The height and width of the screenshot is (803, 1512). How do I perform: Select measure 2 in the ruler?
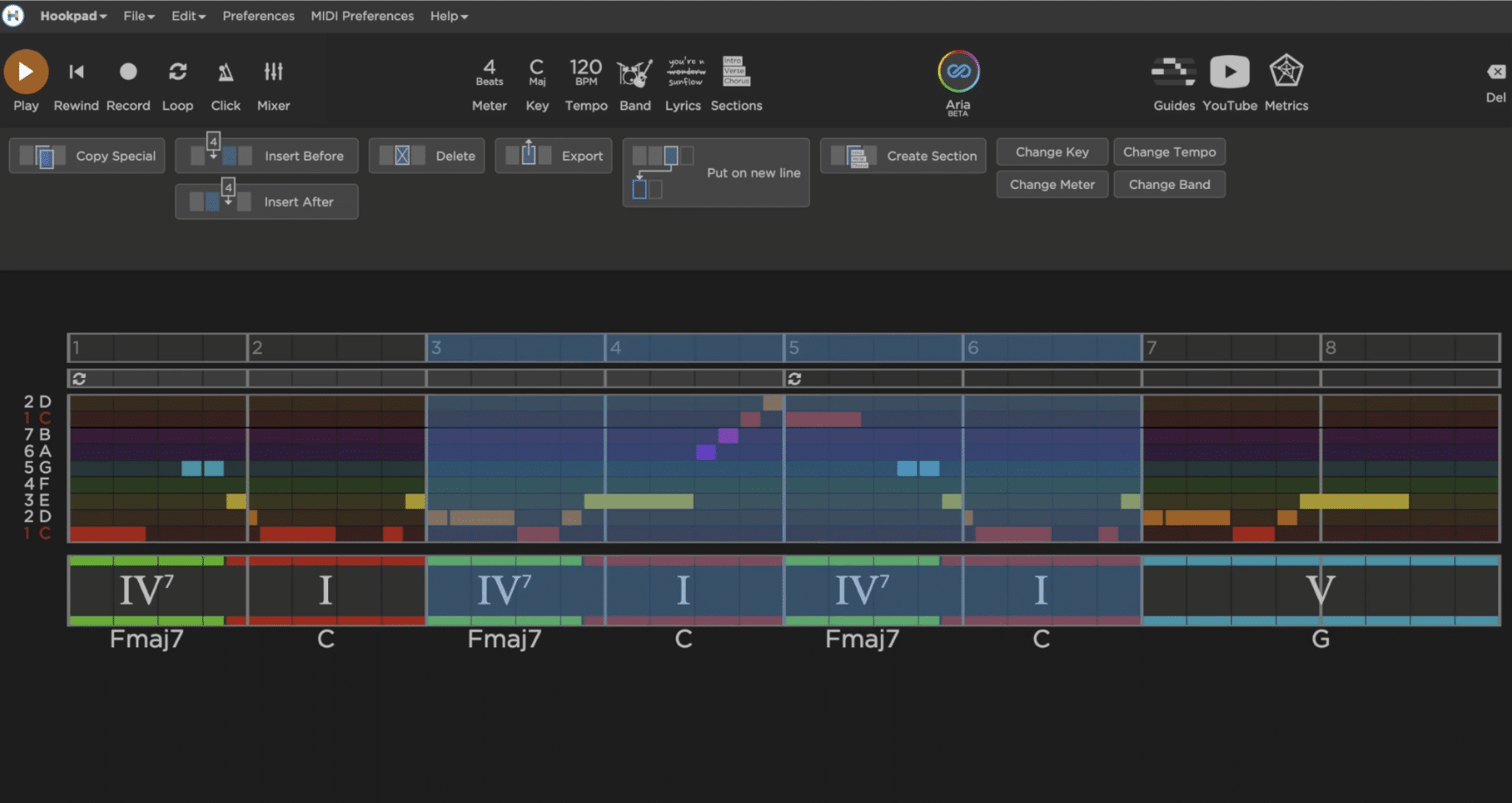(337, 347)
